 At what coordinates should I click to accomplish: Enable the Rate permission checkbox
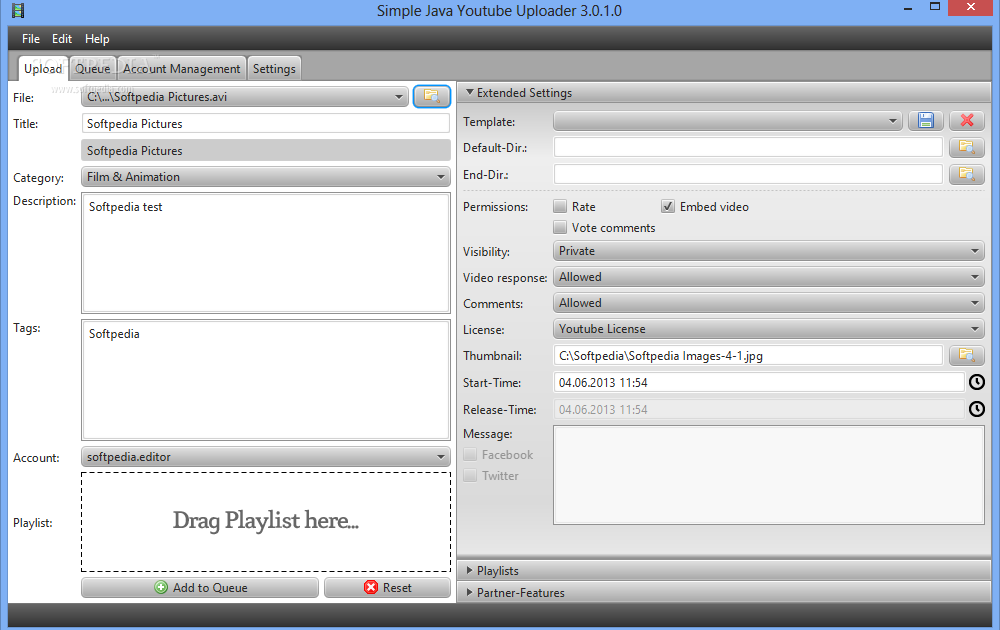pos(560,206)
